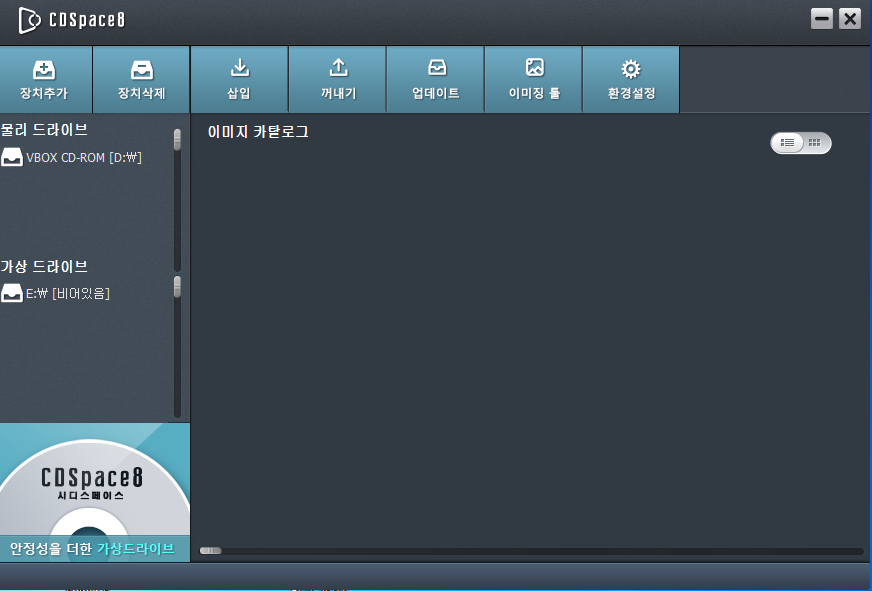The height and width of the screenshot is (591, 872).
Task: Open 환경설정 (settings) gear button
Action: (x=631, y=80)
